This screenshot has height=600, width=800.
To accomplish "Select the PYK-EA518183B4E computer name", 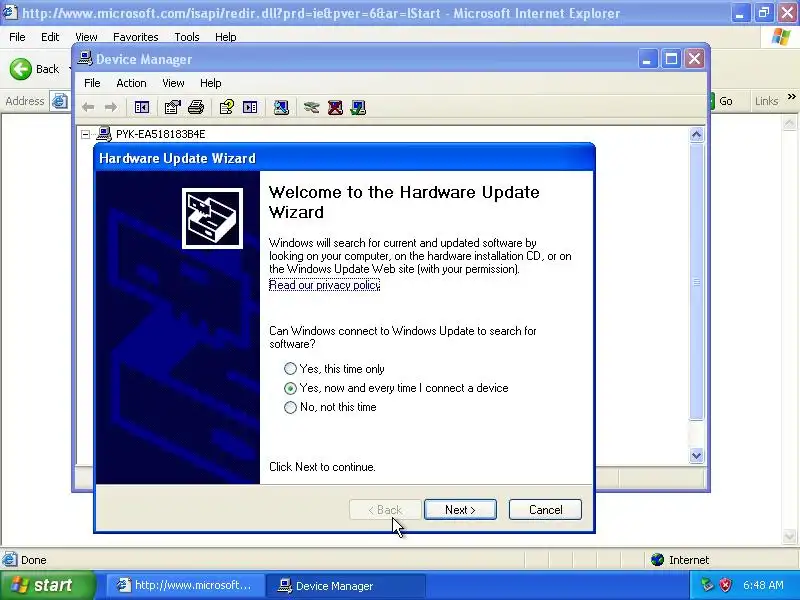I will click(161, 134).
